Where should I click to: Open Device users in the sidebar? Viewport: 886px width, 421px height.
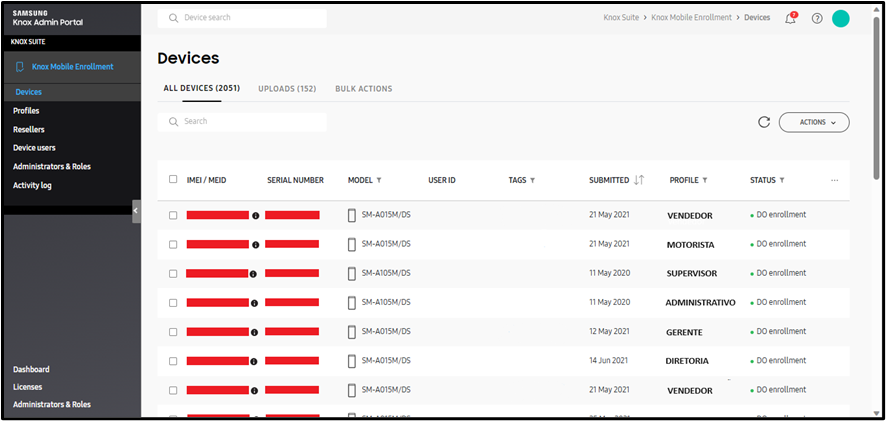point(34,148)
